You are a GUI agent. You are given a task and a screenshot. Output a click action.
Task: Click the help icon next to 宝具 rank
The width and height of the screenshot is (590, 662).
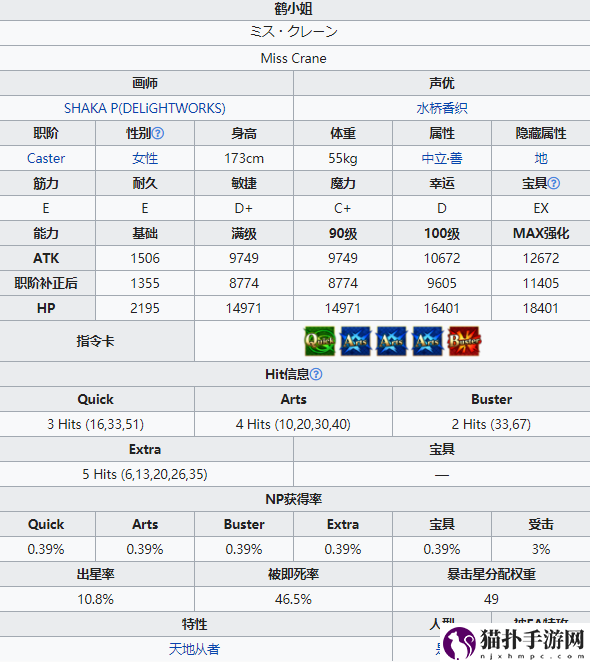554,183
